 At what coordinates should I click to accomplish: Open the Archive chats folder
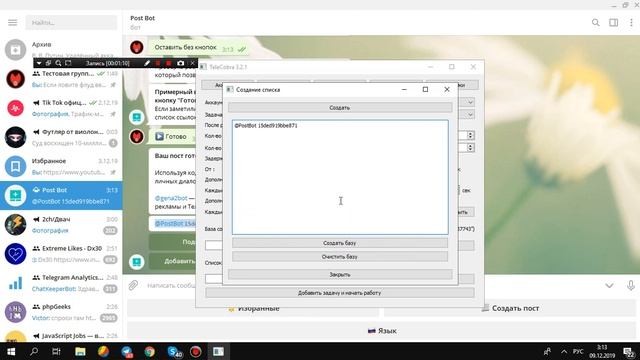61,49
